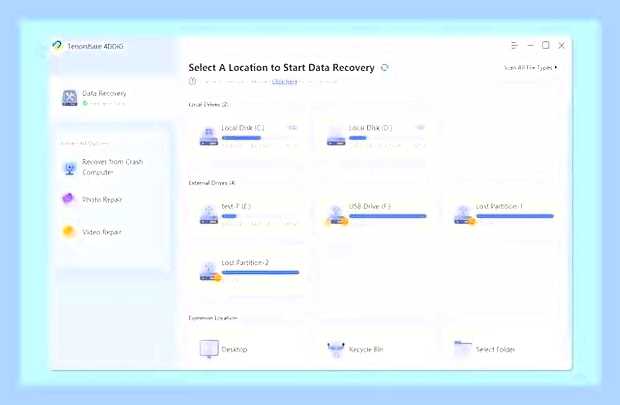Click the Recover from Crash Computer icon
This screenshot has width=620, height=405.
pyautogui.click(x=70, y=168)
